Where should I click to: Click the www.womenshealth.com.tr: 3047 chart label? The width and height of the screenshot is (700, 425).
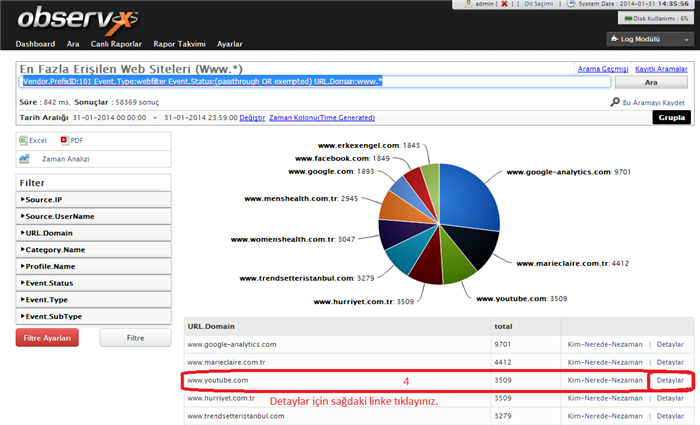tap(293, 239)
